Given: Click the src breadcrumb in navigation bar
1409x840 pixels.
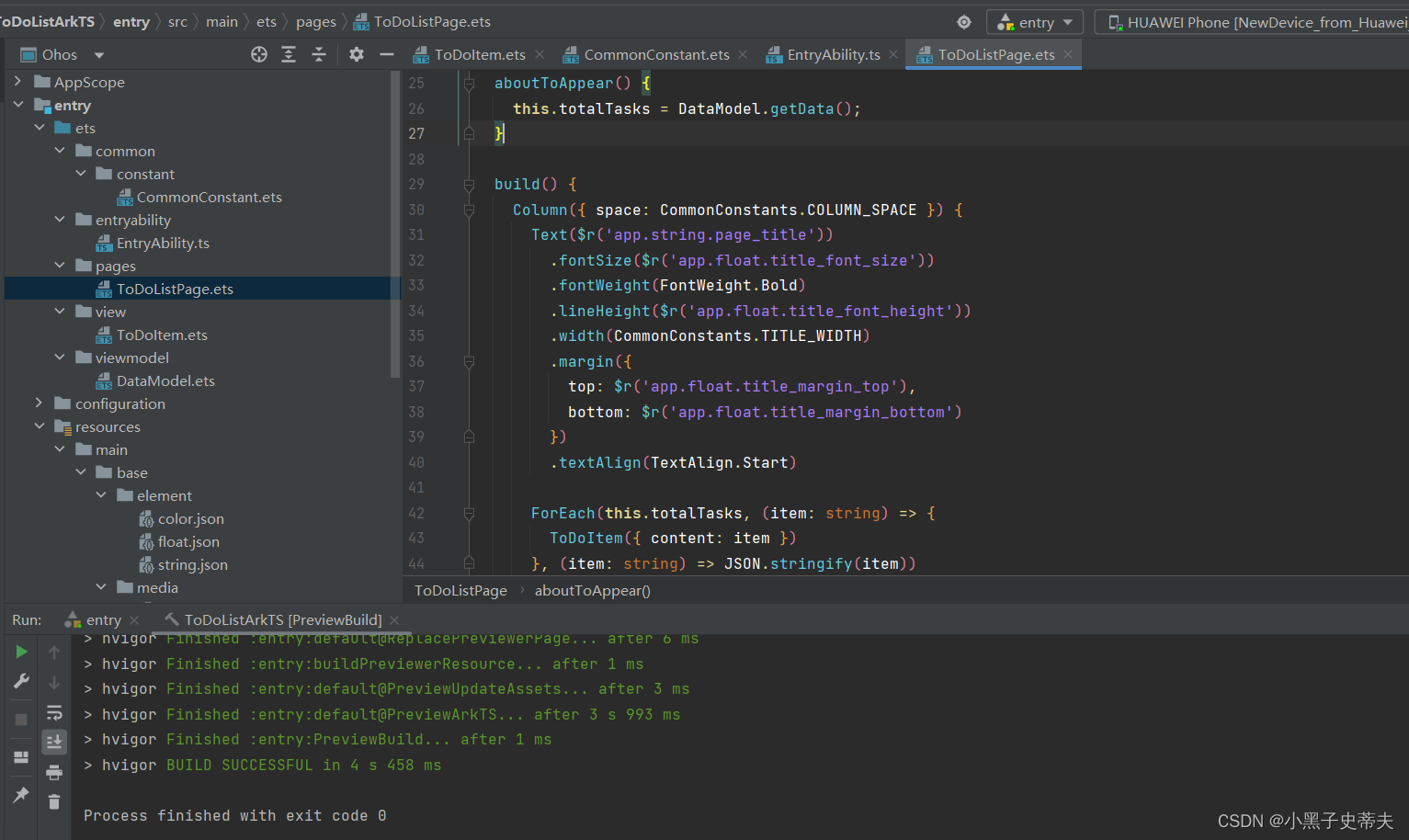Looking at the screenshot, I should [x=177, y=22].
